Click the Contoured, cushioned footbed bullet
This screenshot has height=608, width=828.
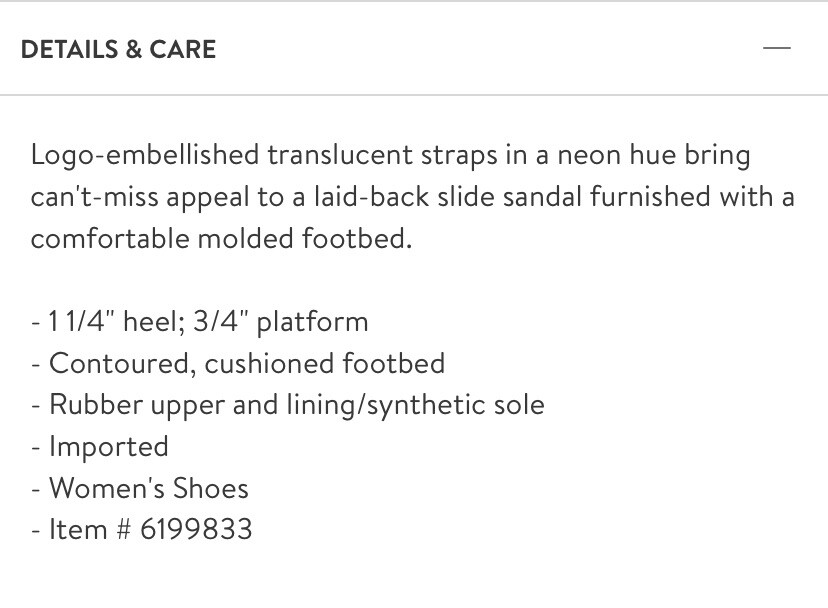click(x=247, y=363)
